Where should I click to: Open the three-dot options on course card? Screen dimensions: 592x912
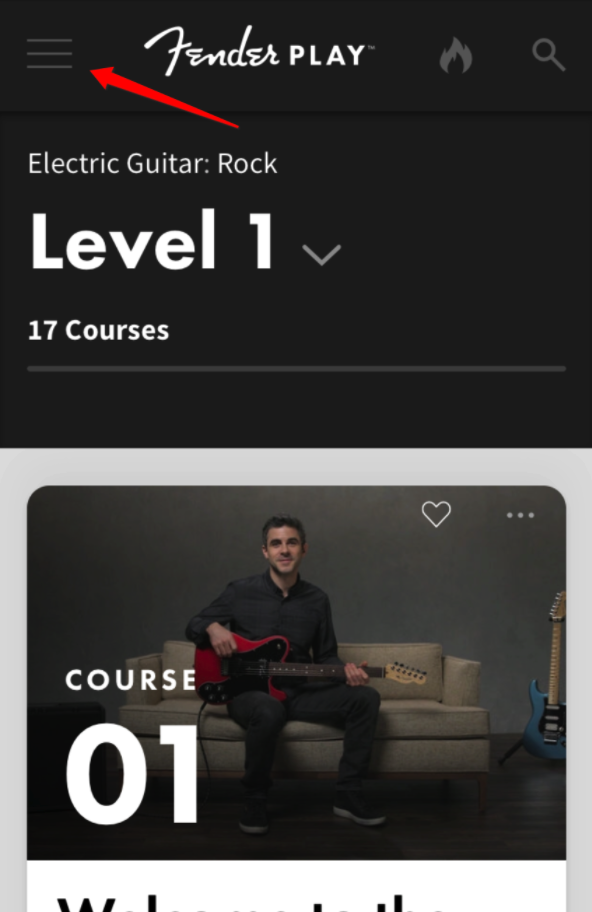[520, 515]
